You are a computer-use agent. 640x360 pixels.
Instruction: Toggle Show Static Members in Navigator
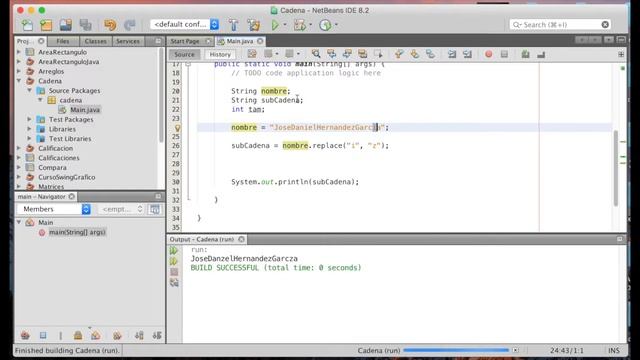pos(60,336)
